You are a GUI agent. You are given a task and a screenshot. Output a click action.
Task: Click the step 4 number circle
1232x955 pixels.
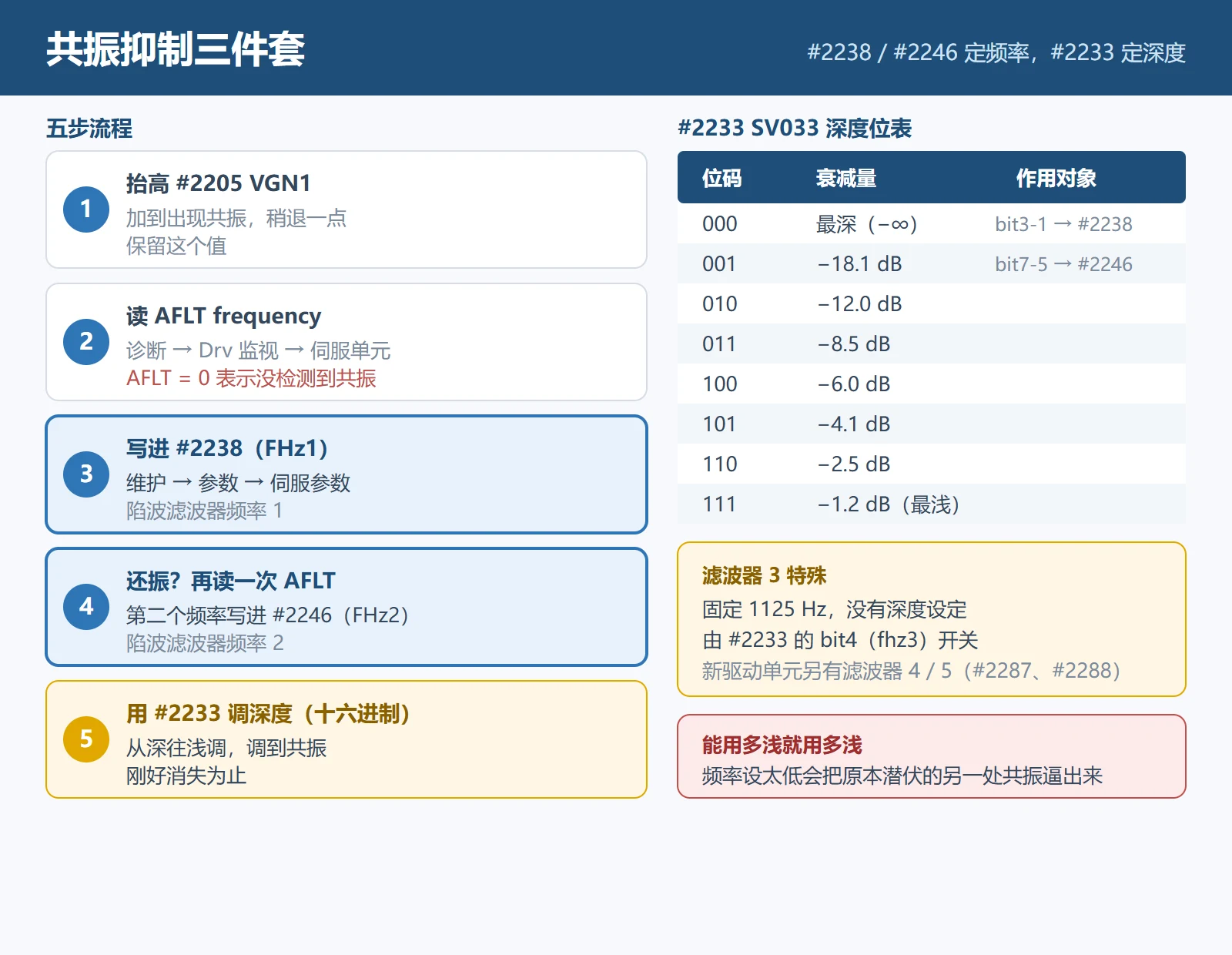86,606
